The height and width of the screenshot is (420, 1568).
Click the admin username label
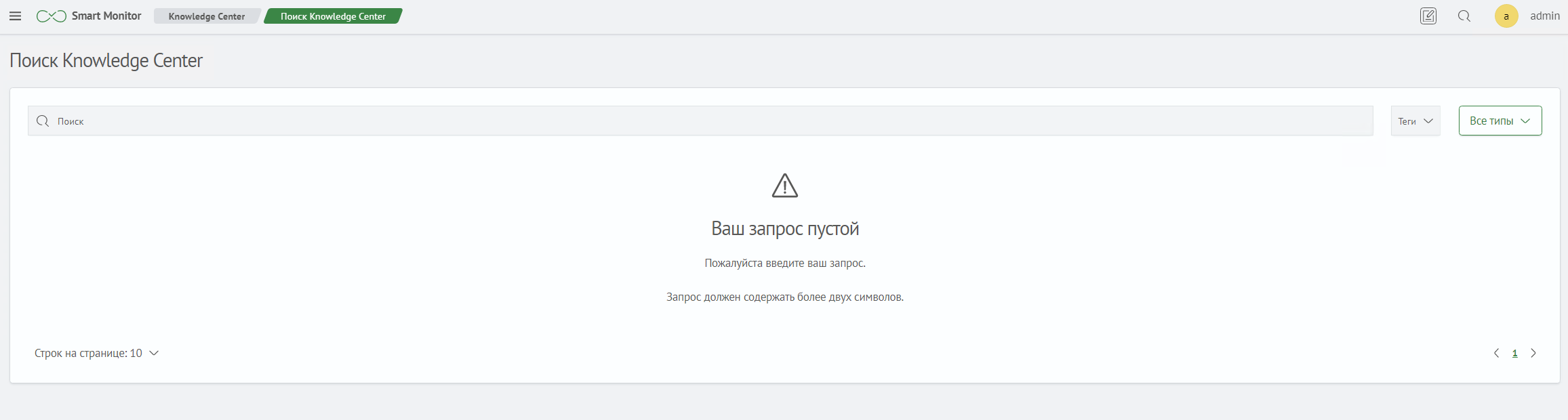[x=1545, y=16]
